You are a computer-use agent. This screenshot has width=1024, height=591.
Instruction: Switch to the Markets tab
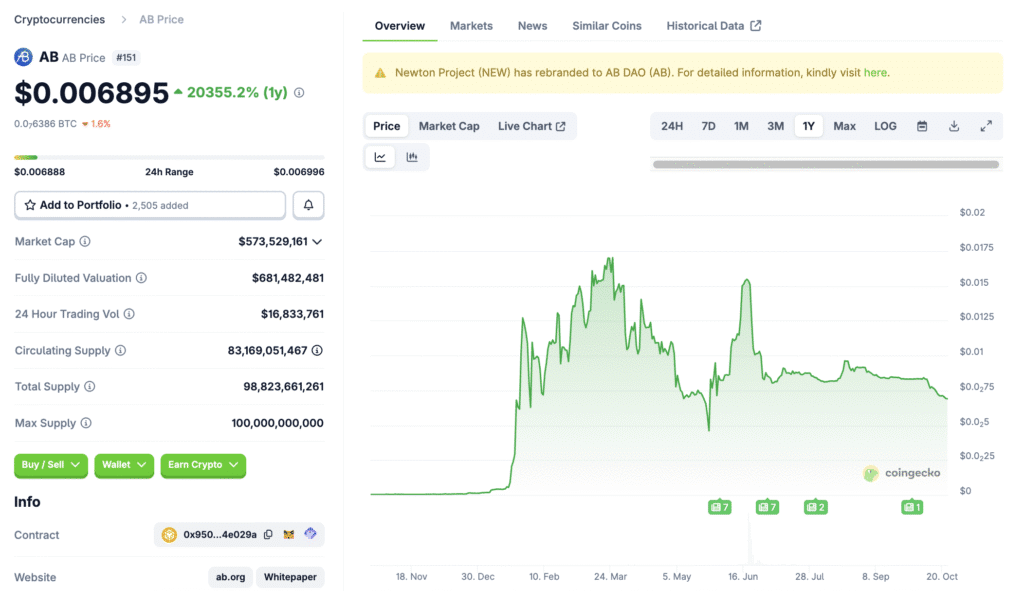471,26
